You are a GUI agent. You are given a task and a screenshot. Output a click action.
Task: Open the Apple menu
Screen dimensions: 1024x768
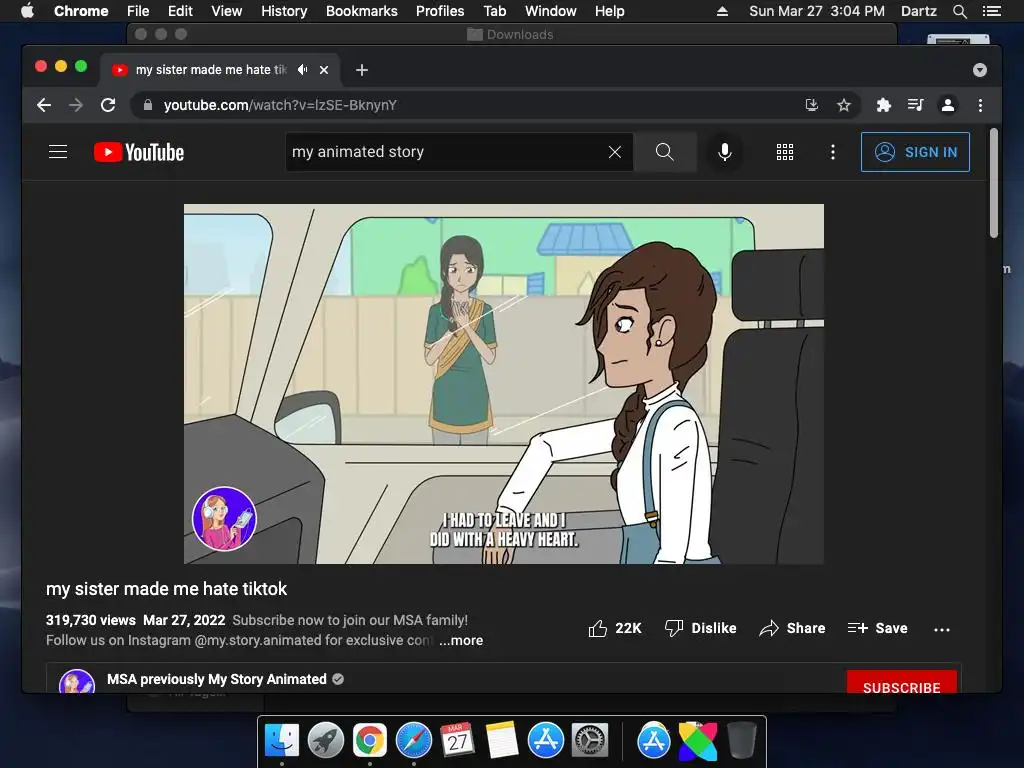click(x=27, y=11)
